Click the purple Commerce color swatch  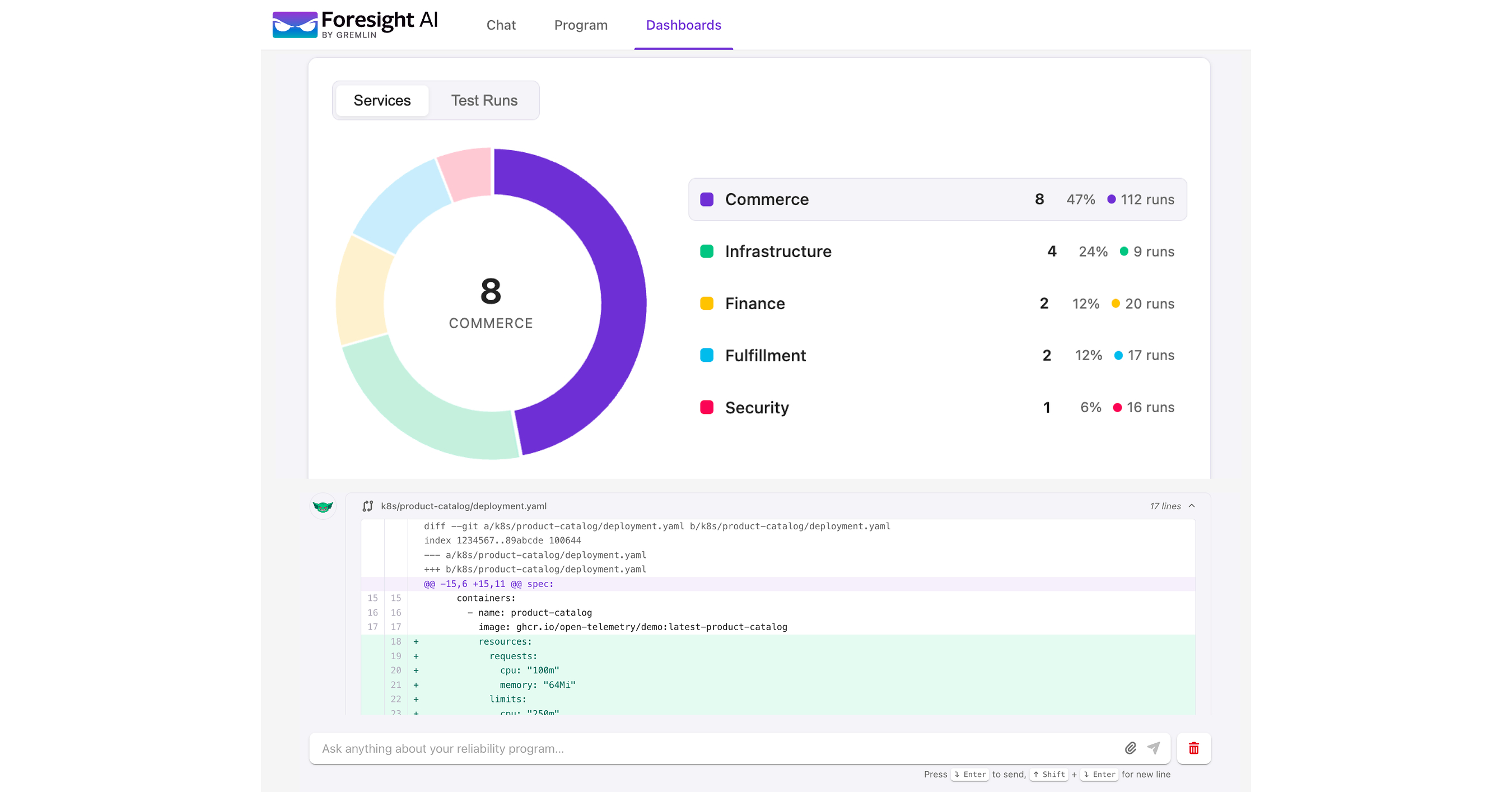[x=707, y=199]
